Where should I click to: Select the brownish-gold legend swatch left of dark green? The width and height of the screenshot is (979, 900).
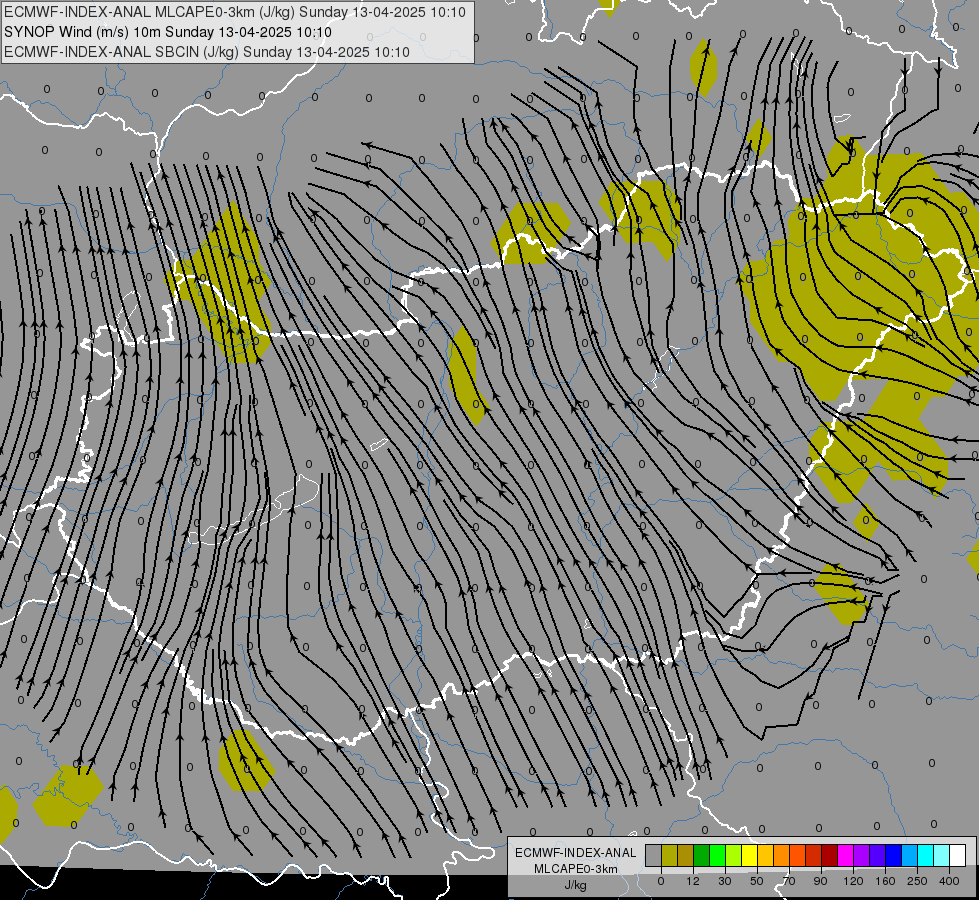[x=686, y=855]
